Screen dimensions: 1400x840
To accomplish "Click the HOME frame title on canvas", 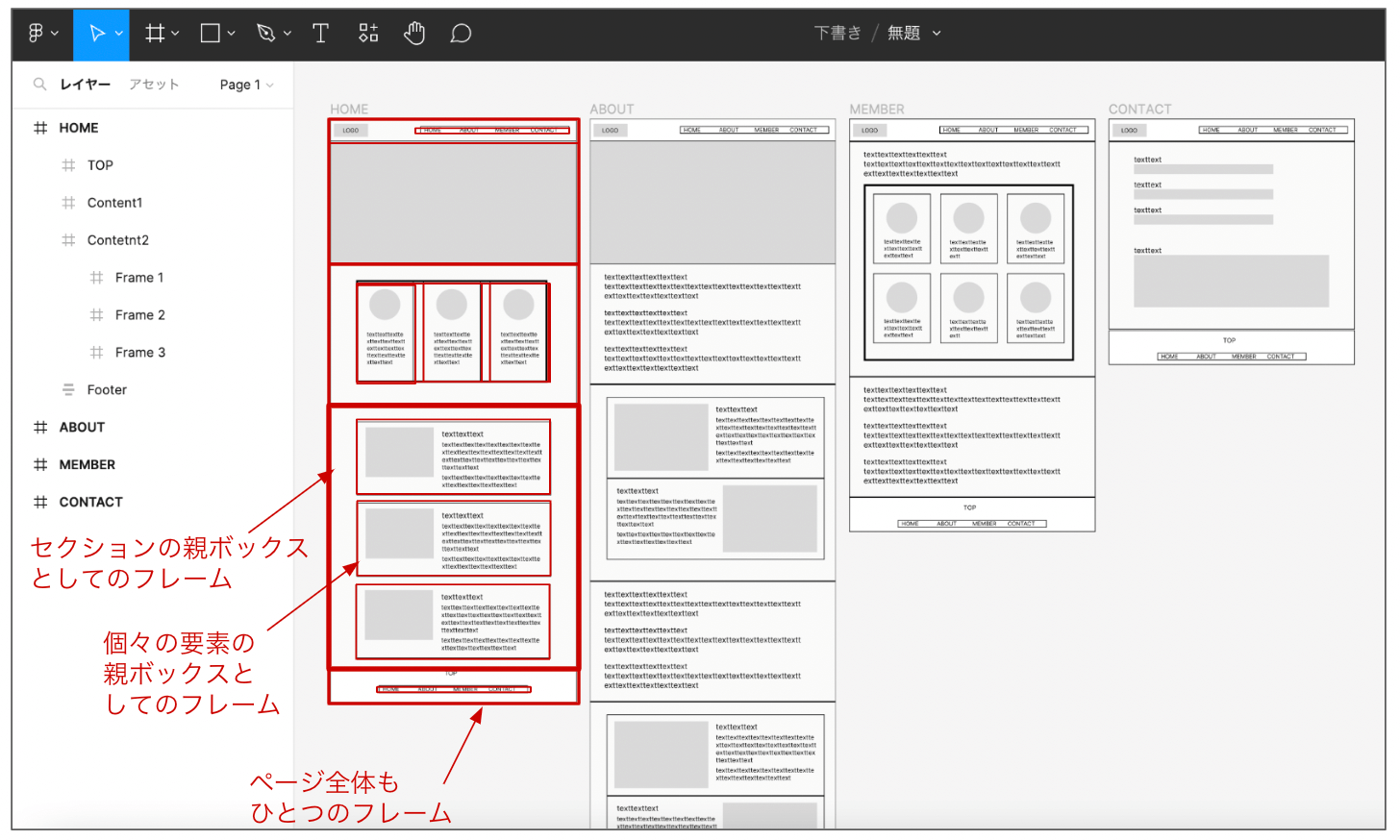I will coord(349,110).
